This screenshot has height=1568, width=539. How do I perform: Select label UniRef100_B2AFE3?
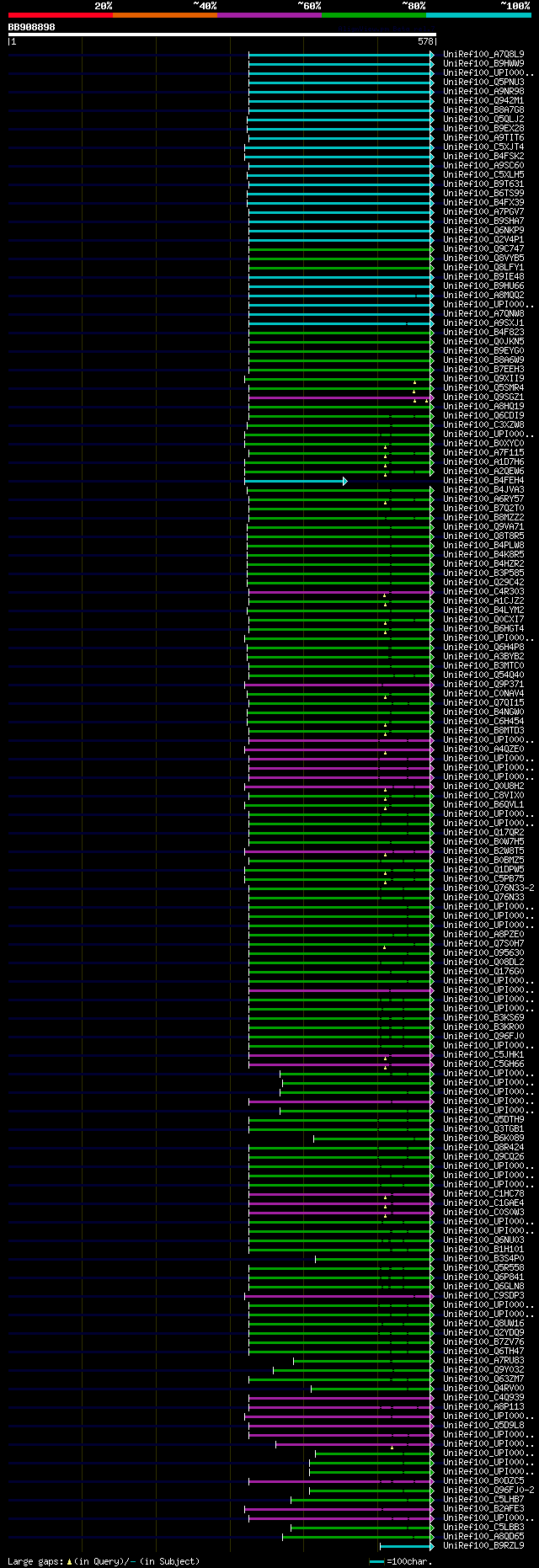coord(483,1508)
